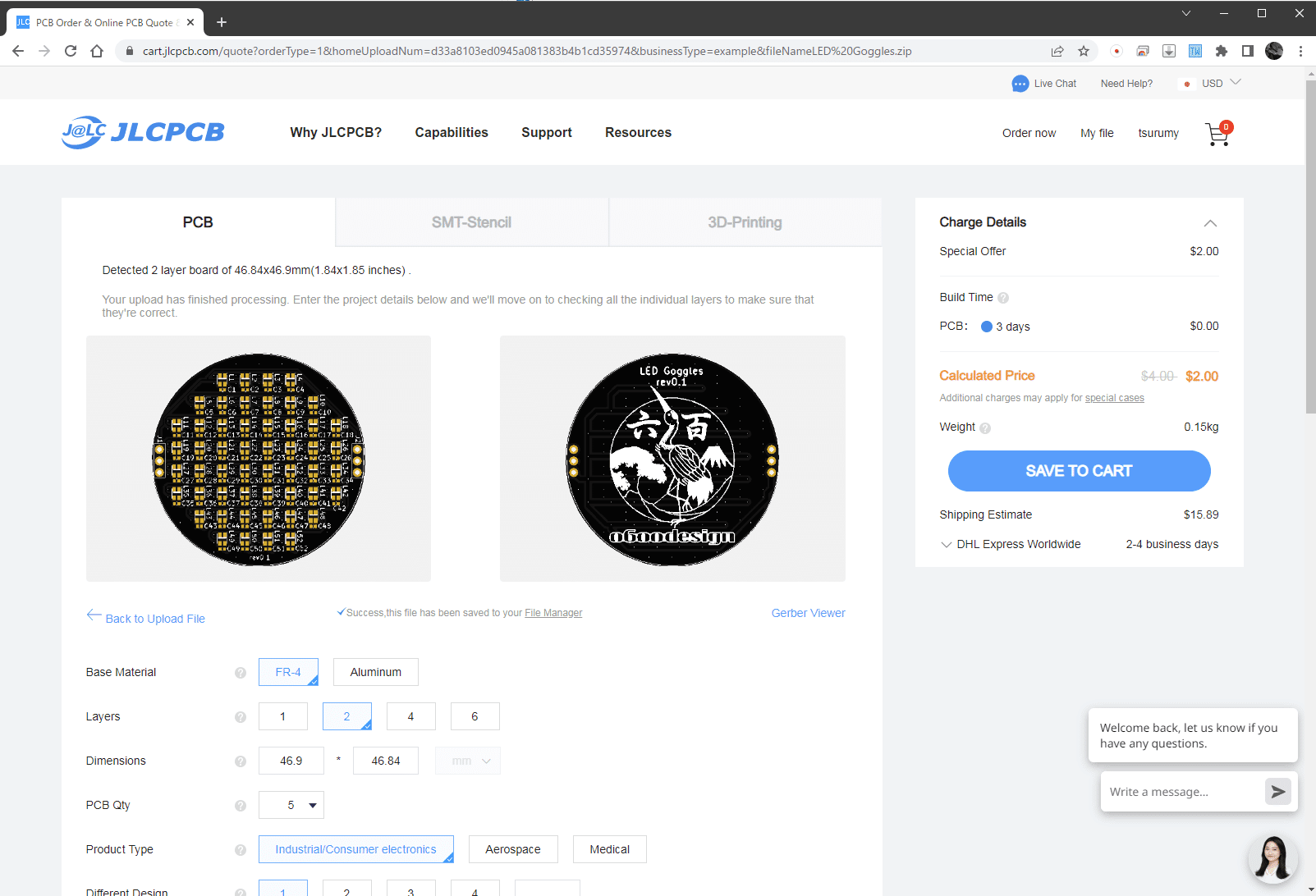Screen dimensions: 1316x896
Task: Reload the browser page
Action: (x=71, y=51)
